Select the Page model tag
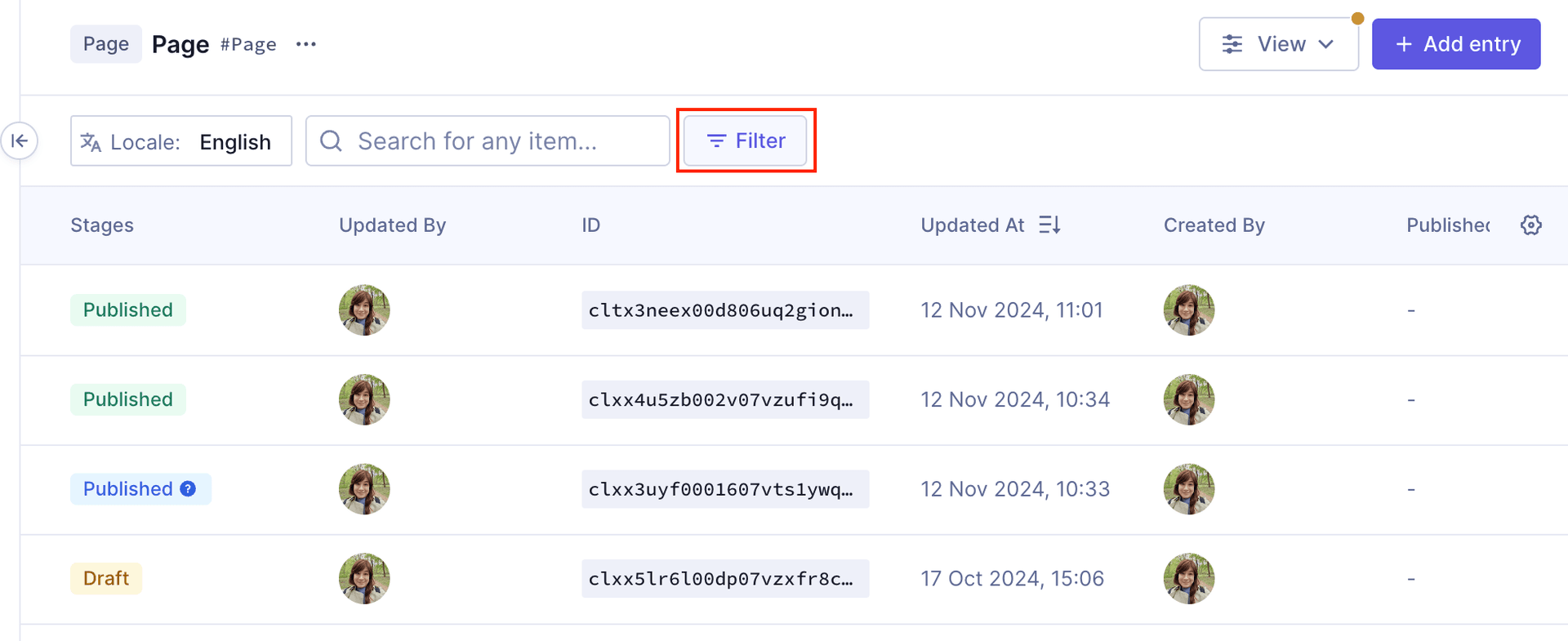Viewport: 1568px width, 641px height. (106, 44)
